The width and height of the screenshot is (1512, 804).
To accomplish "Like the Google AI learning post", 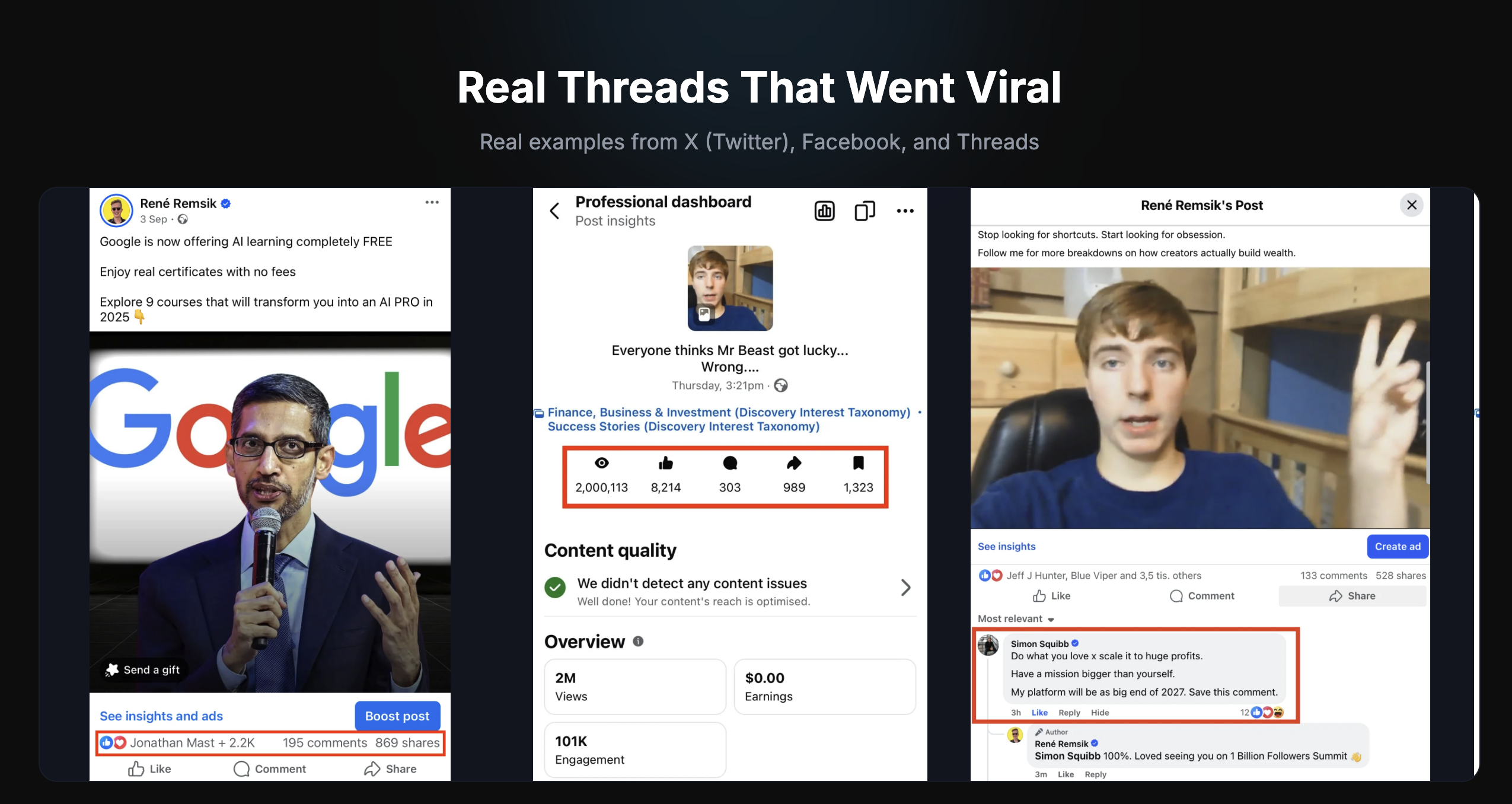I will [x=149, y=769].
